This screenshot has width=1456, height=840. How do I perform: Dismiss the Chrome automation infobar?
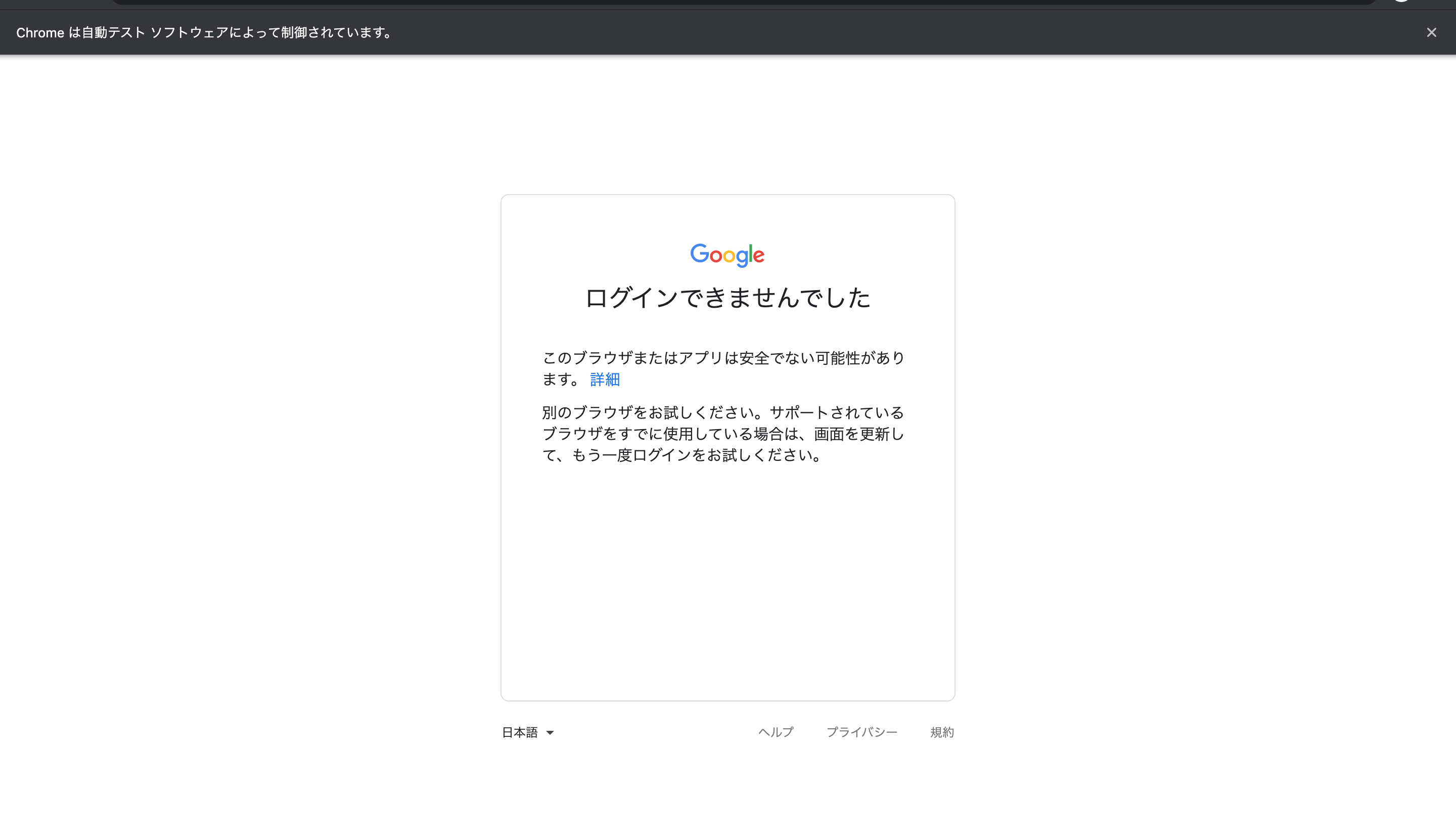(1431, 32)
